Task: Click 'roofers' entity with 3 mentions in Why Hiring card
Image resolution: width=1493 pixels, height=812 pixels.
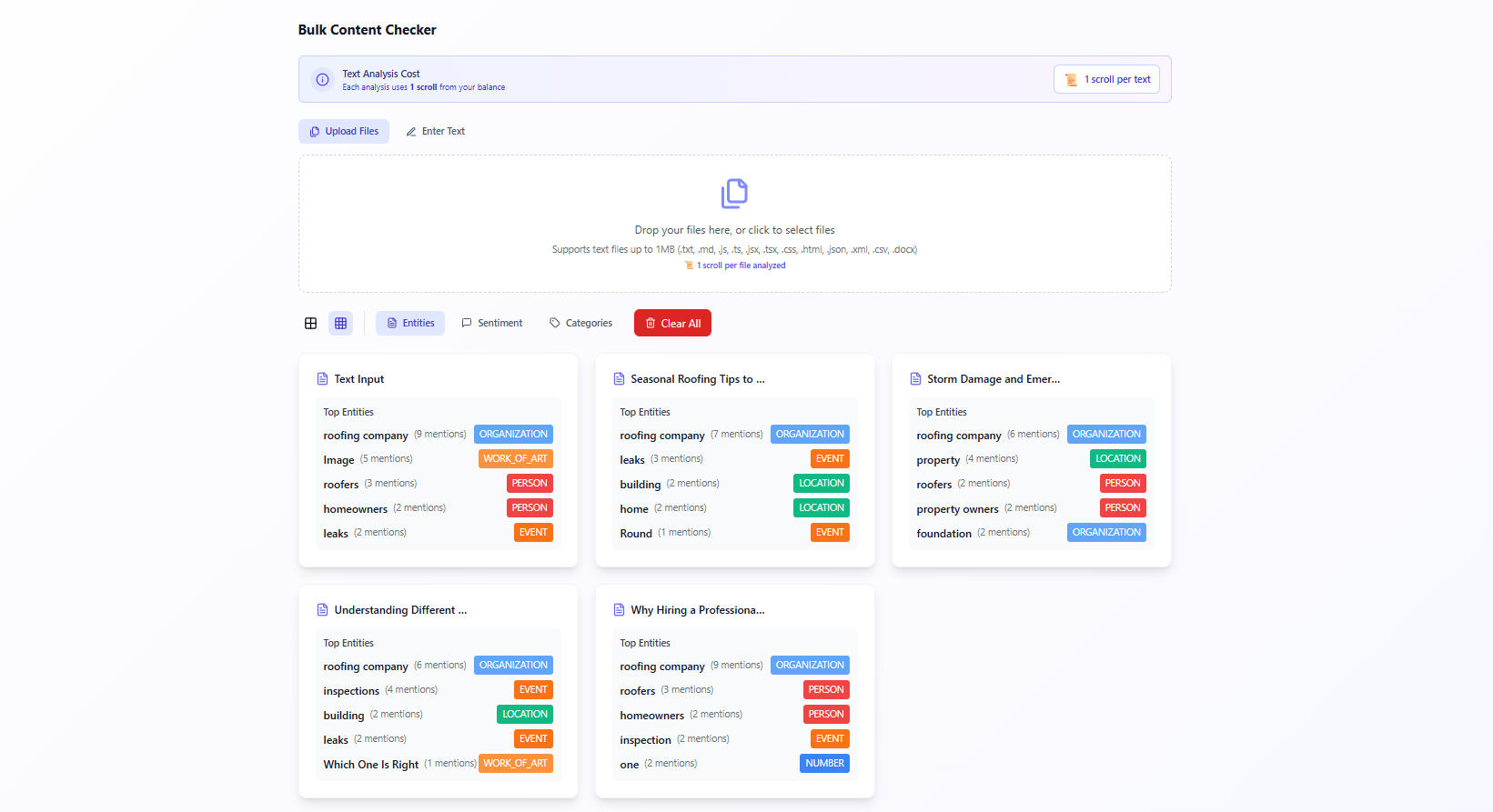Action: 638,691
